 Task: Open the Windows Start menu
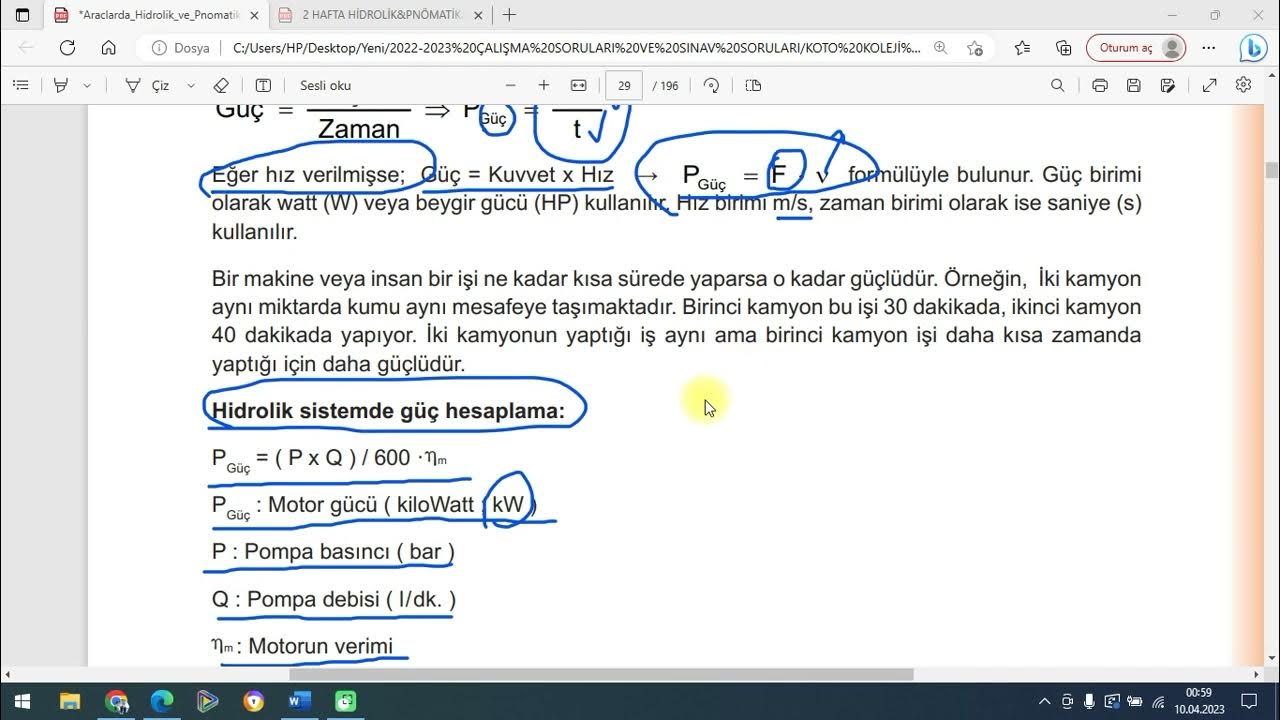[22, 701]
